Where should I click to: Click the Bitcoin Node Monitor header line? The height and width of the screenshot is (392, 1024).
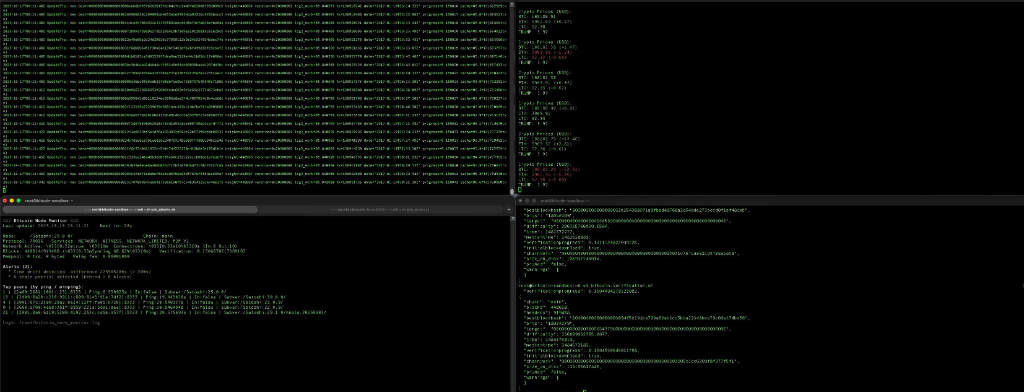41,221
